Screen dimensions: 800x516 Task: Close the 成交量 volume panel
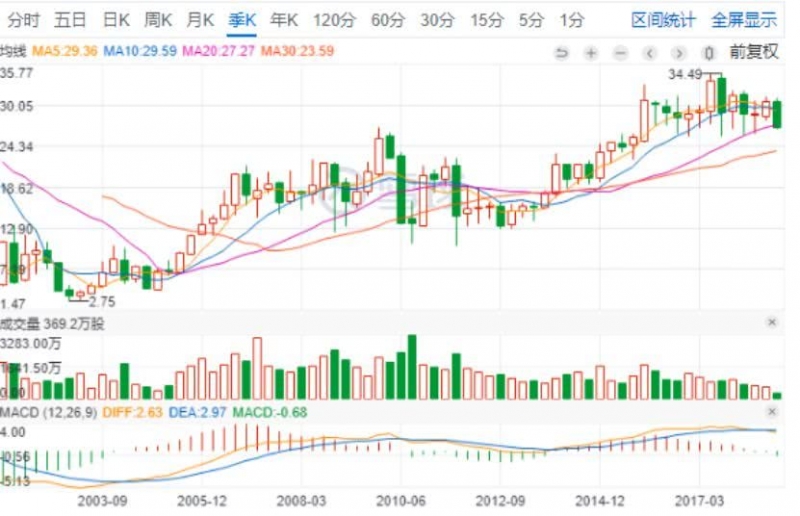(771, 322)
